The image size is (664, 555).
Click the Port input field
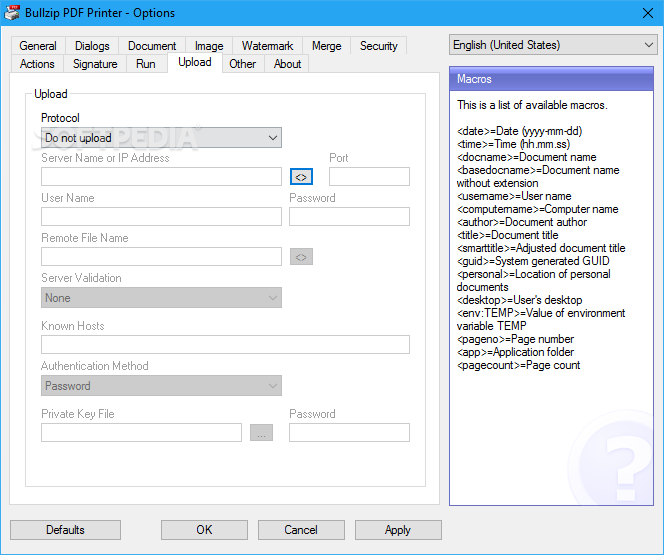369,177
